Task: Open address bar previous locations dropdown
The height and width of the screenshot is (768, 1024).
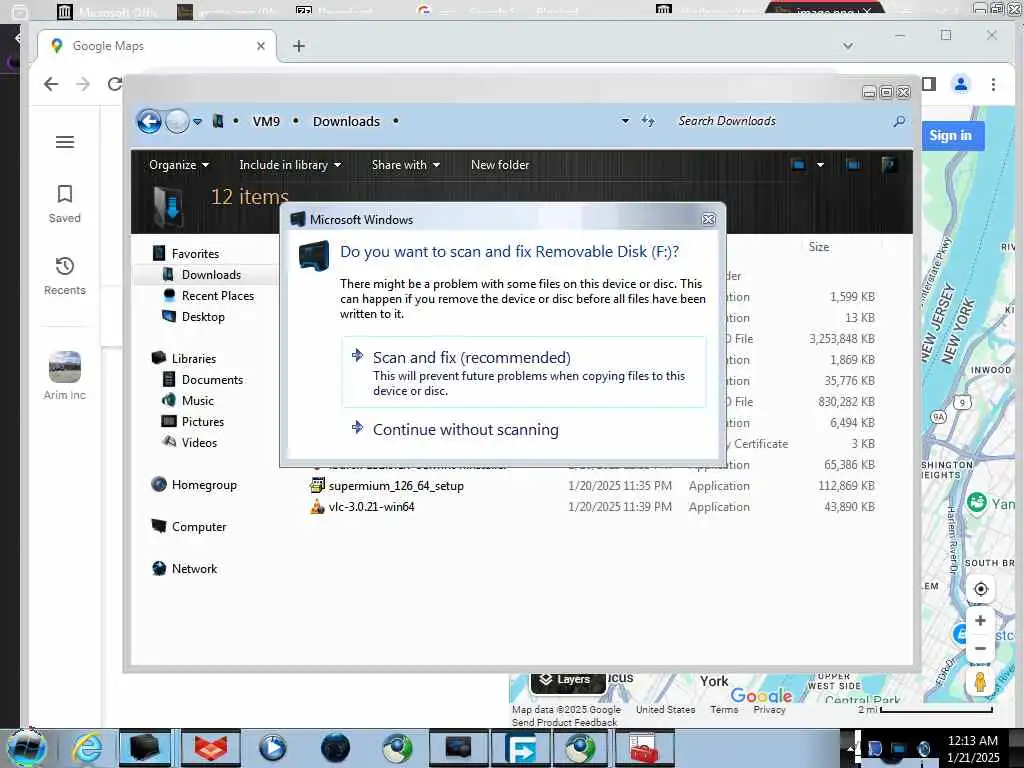Action: 625,121
